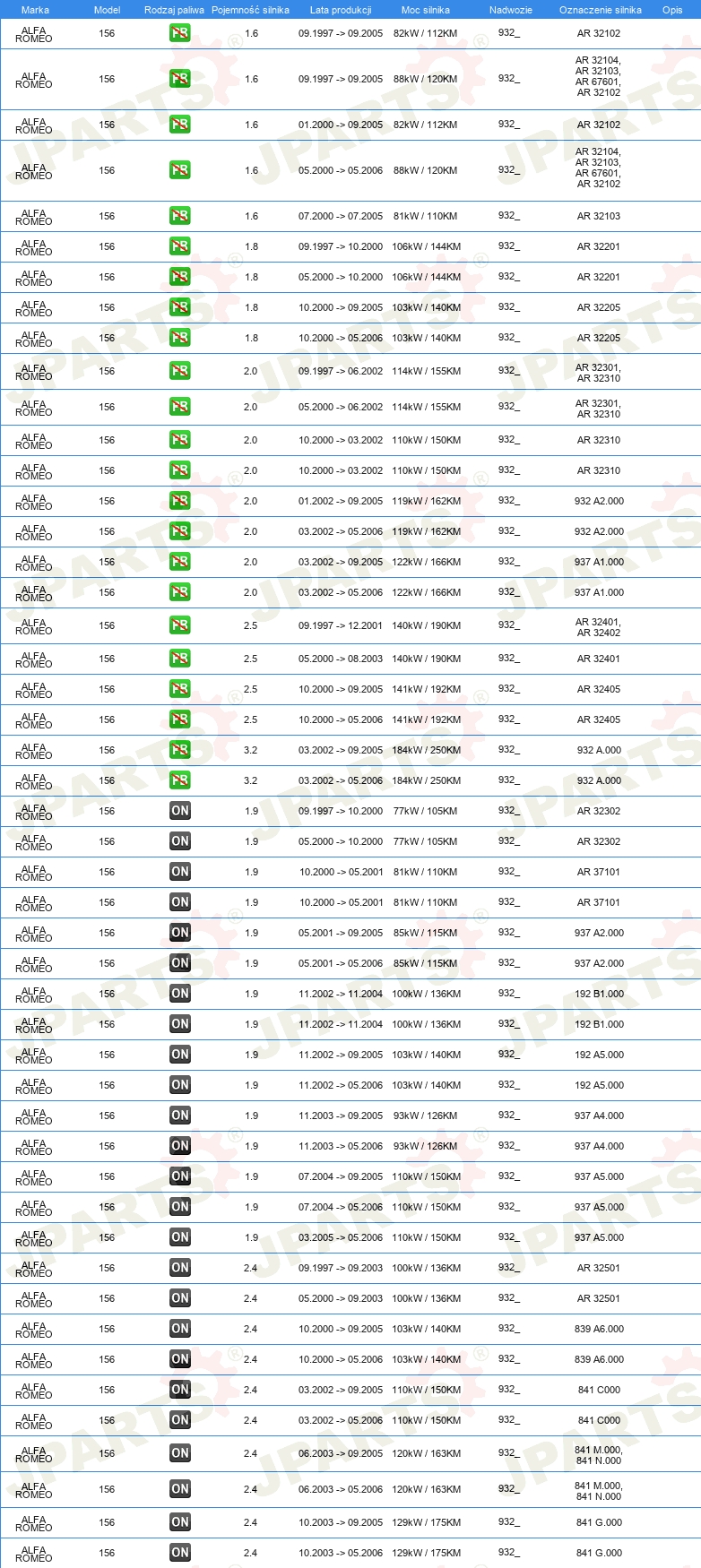Click ON icon in 1.9 03.2005 -> 05.2006 row
The width and height of the screenshot is (701, 1568).
click(180, 1237)
